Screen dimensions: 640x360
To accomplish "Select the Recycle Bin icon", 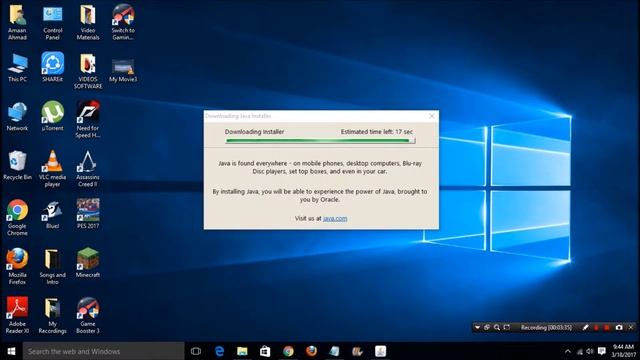I will (x=17, y=166).
